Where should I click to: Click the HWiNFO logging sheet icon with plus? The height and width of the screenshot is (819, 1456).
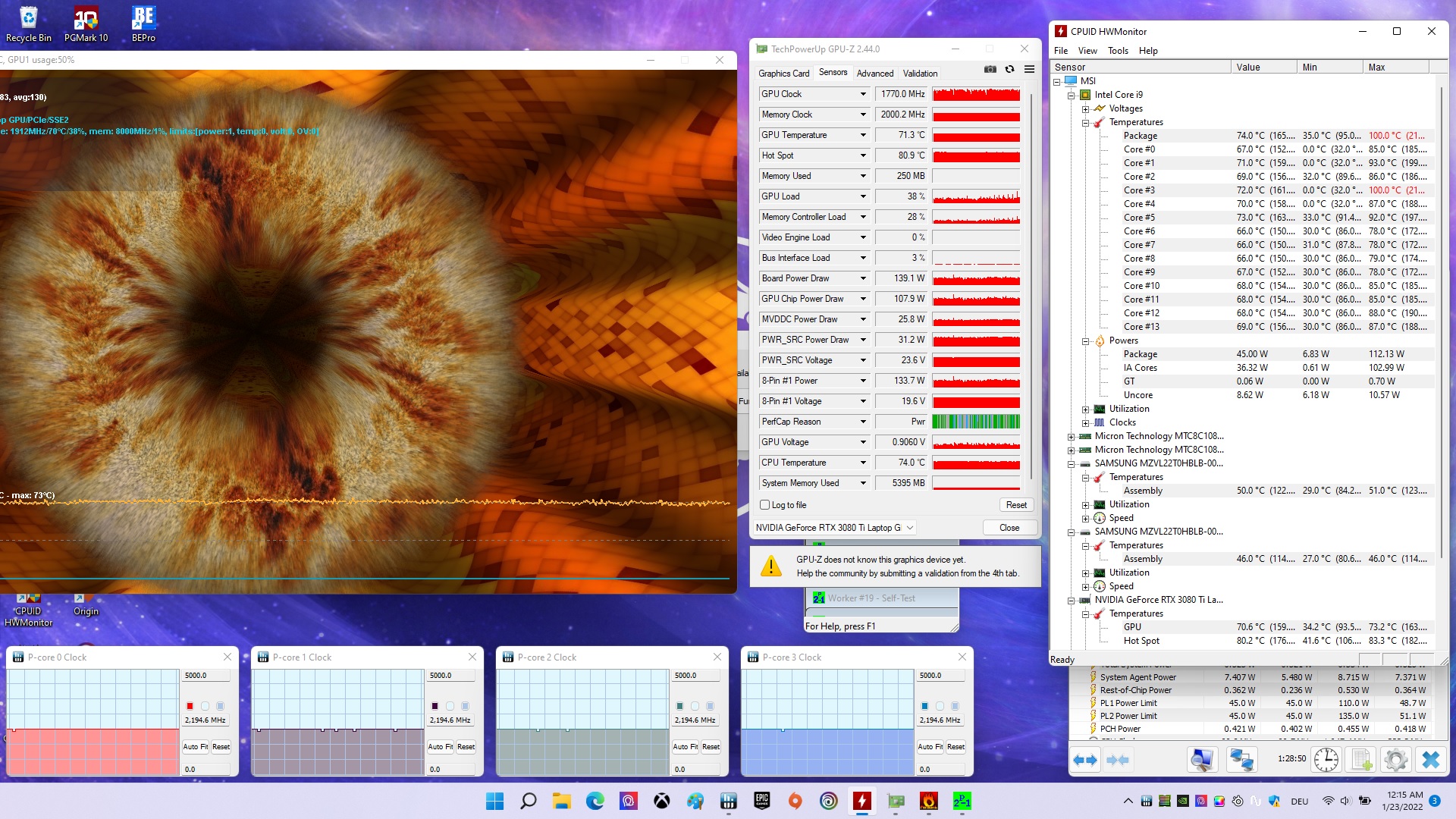(x=1361, y=759)
